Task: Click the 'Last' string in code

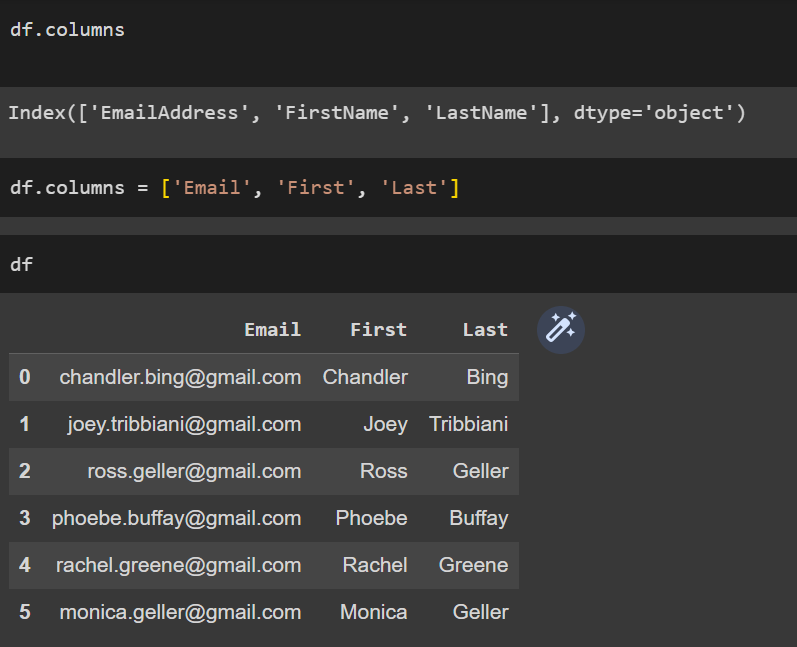Action: (x=414, y=188)
